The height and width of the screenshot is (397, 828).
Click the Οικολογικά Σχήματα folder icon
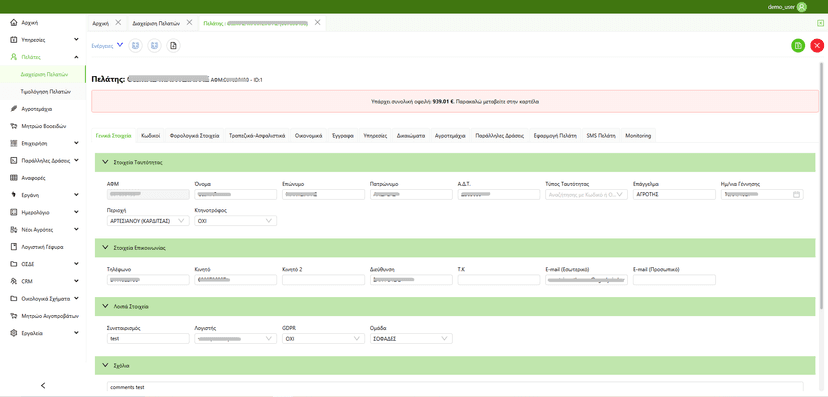click(x=14, y=298)
